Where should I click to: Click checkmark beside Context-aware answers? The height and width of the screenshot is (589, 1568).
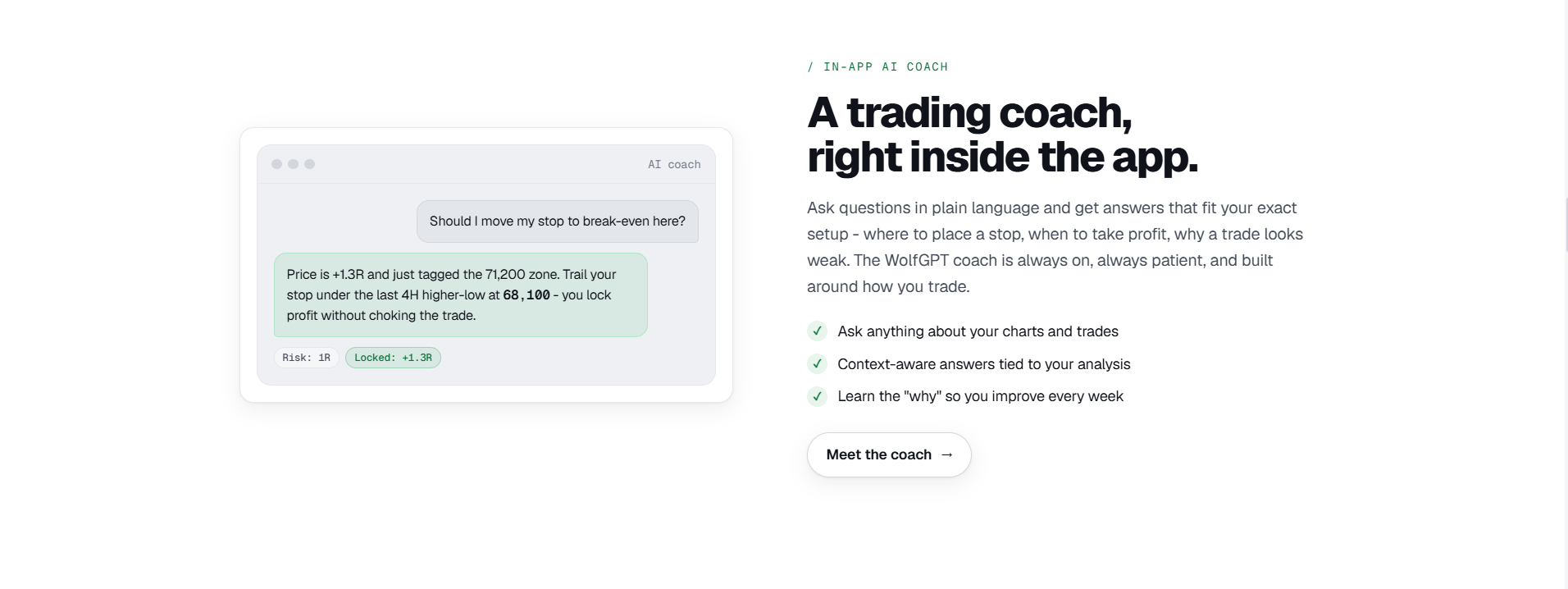(817, 364)
